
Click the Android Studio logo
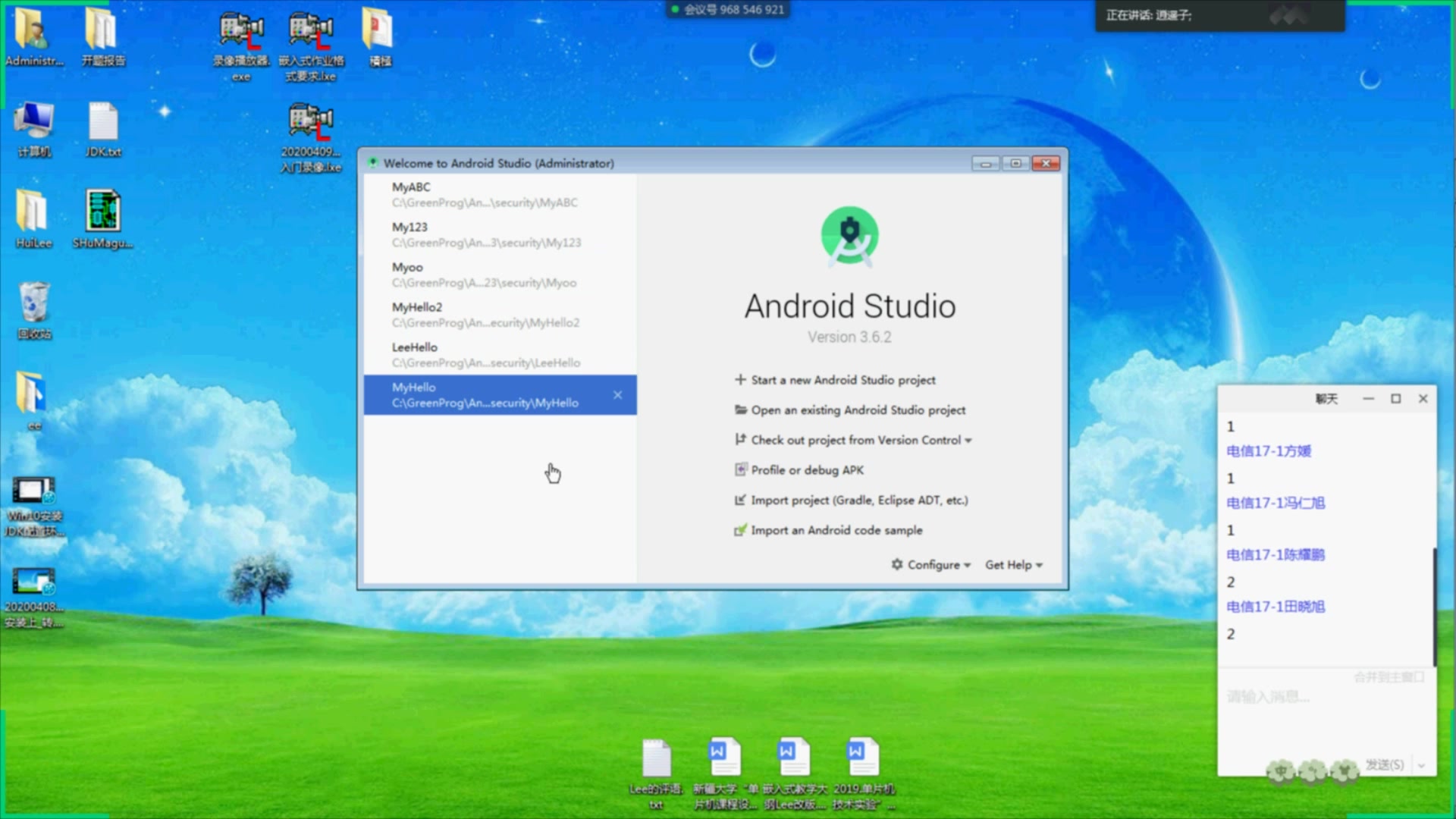(849, 237)
